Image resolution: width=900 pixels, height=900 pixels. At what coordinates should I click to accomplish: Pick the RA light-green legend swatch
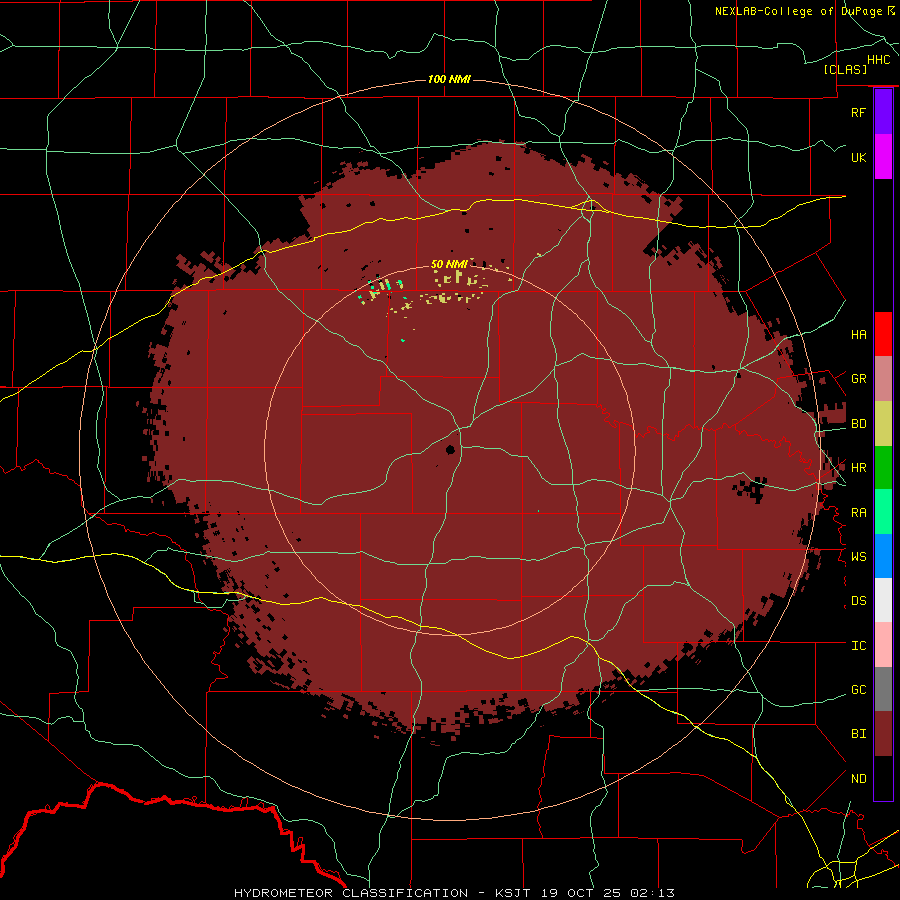pos(883,512)
